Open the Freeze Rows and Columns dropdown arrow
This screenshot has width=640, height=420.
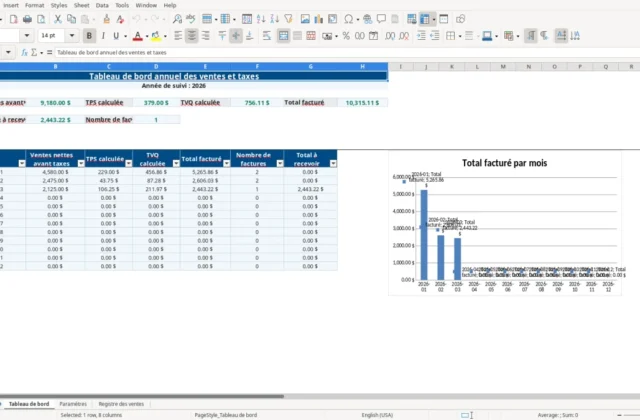(433, 19)
